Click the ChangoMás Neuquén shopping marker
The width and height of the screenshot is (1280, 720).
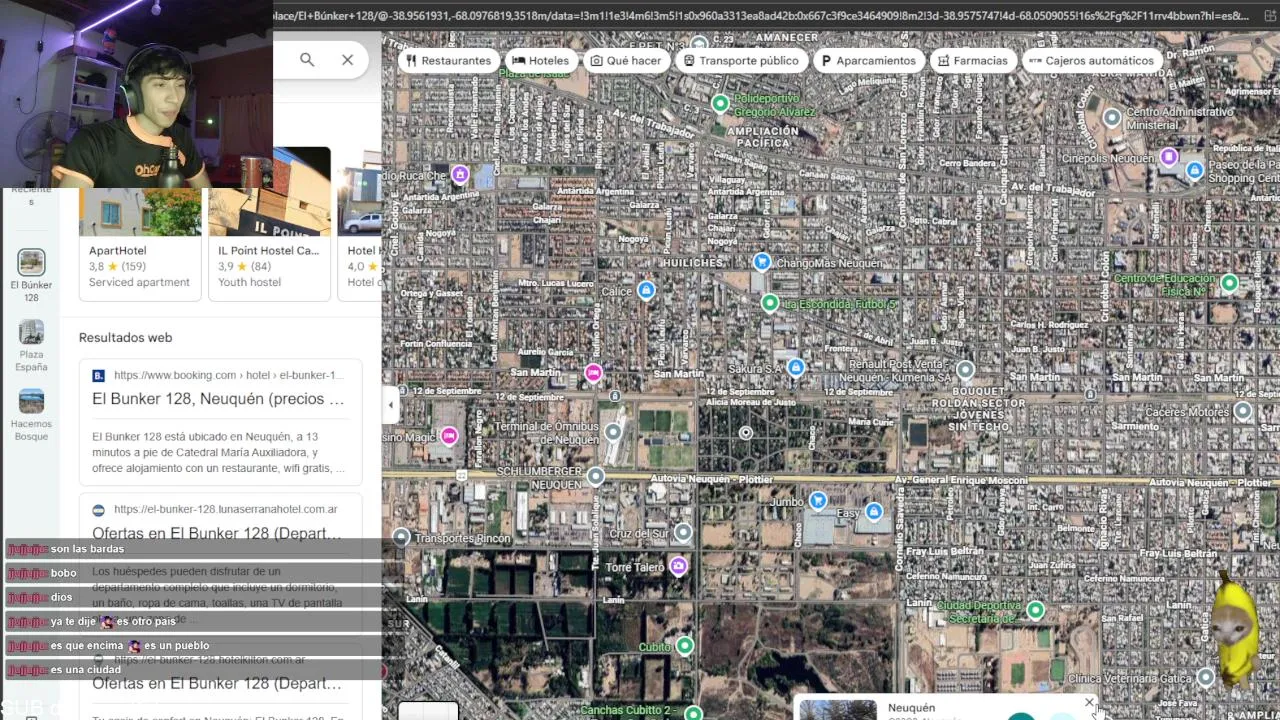point(762,262)
